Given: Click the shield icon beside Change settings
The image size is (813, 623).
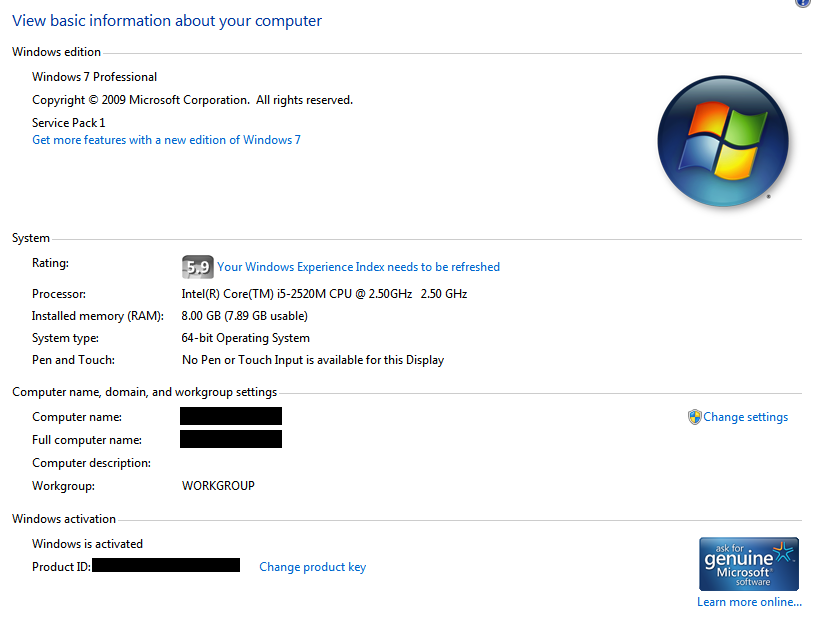Looking at the screenshot, I should (694, 417).
